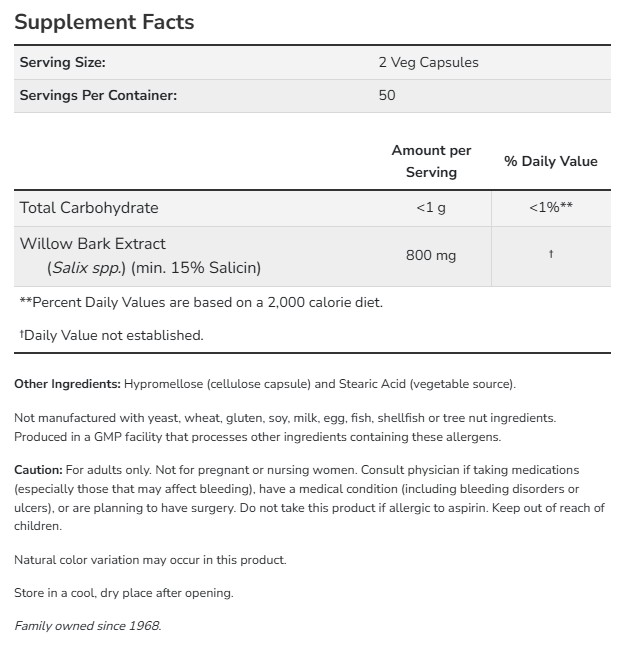The height and width of the screenshot is (647, 623).
Task: Click the Family owned since 1968 text
Action: pos(87,626)
